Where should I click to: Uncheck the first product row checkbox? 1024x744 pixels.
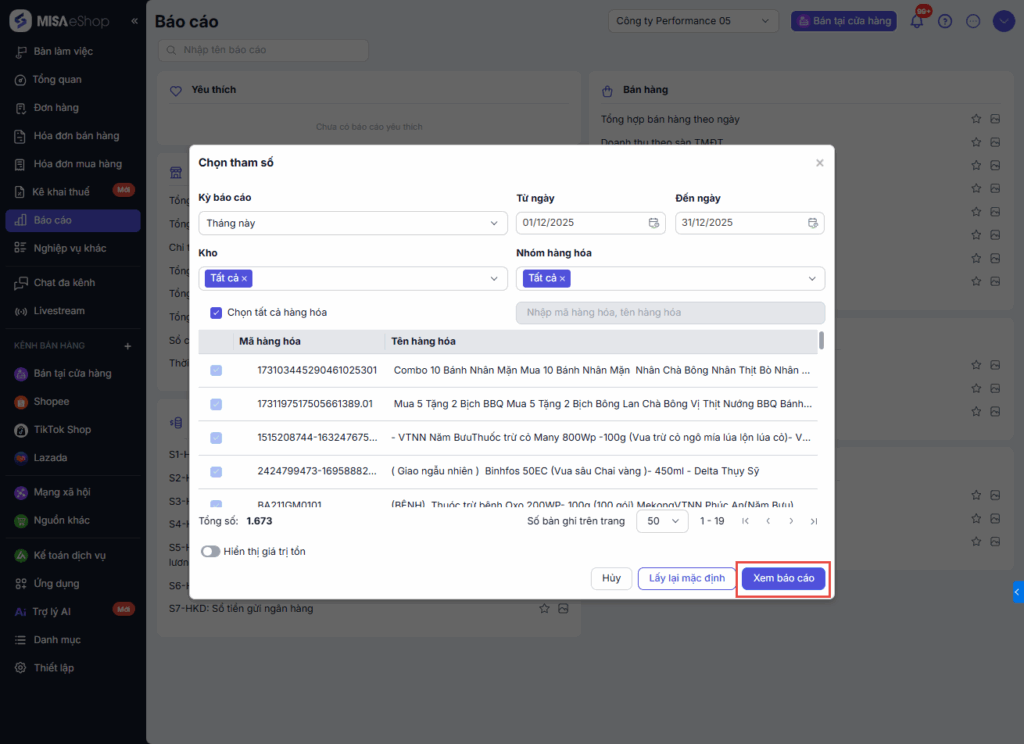[x=216, y=370]
